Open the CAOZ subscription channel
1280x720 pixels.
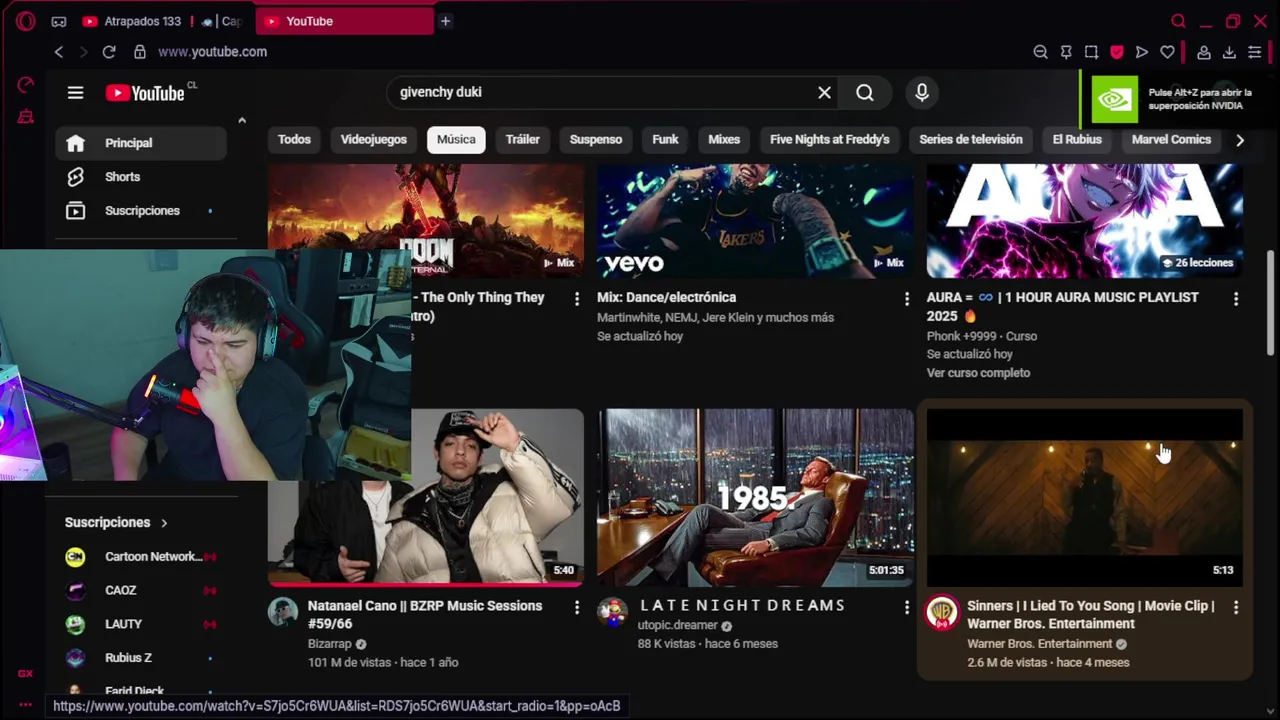pyautogui.click(x=141, y=591)
